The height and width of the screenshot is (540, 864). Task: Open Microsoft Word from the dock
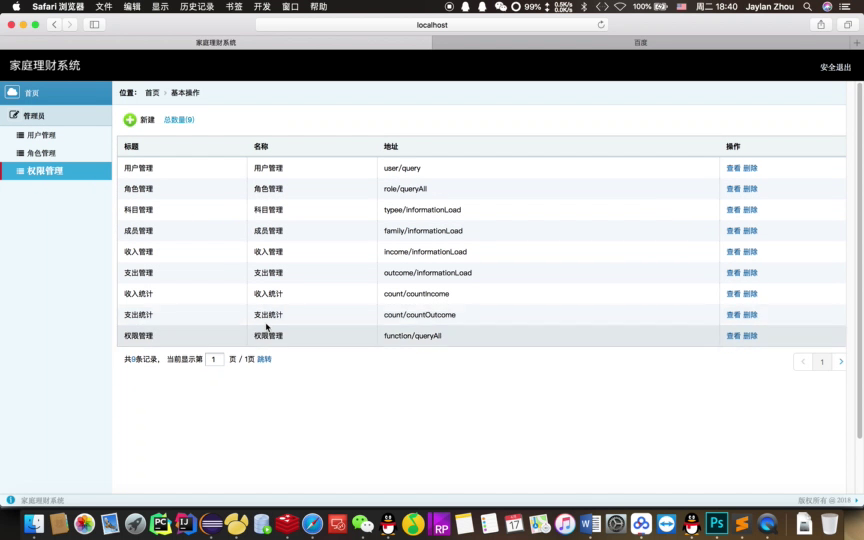(590, 524)
